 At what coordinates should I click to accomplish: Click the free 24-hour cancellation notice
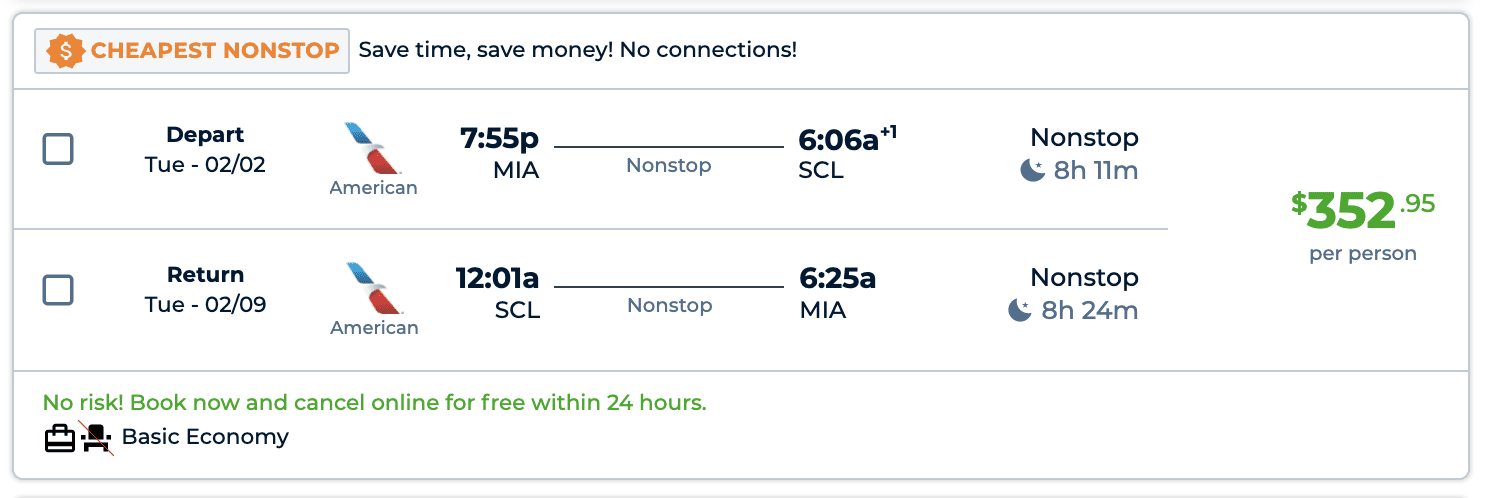point(375,403)
